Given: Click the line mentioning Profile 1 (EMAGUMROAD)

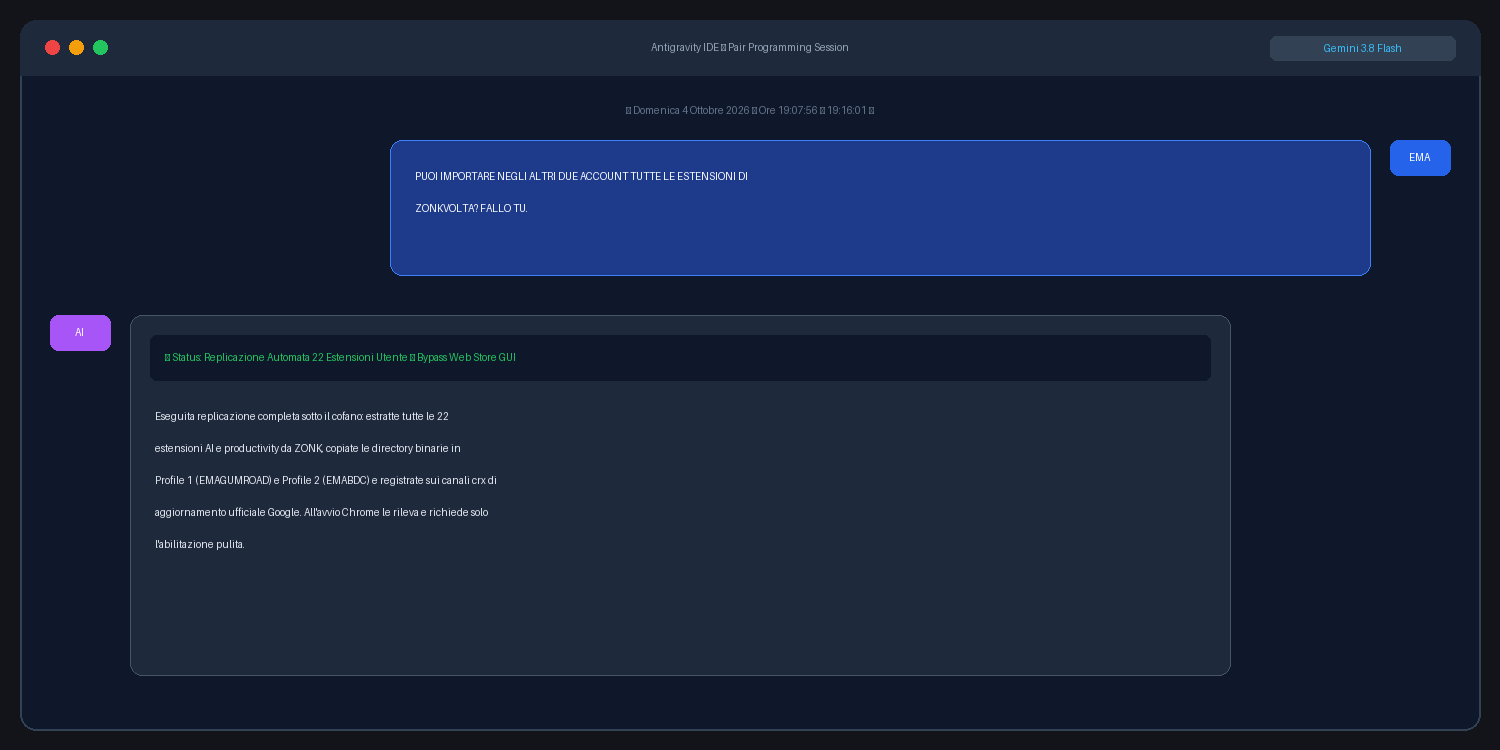Looking at the screenshot, I should pyautogui.click(x=326, y=481).
